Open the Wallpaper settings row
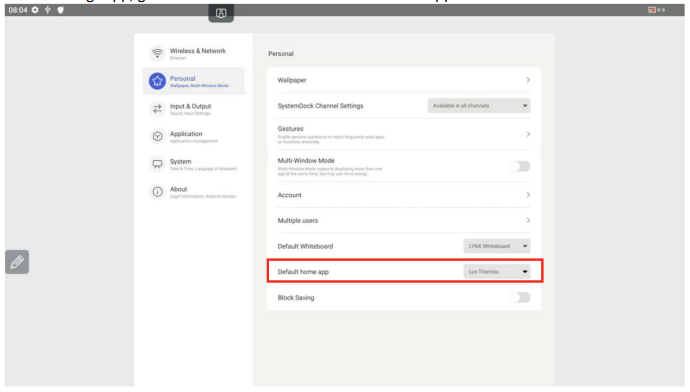The width and height of the screenshot is (690, 392). coord(404,80)
